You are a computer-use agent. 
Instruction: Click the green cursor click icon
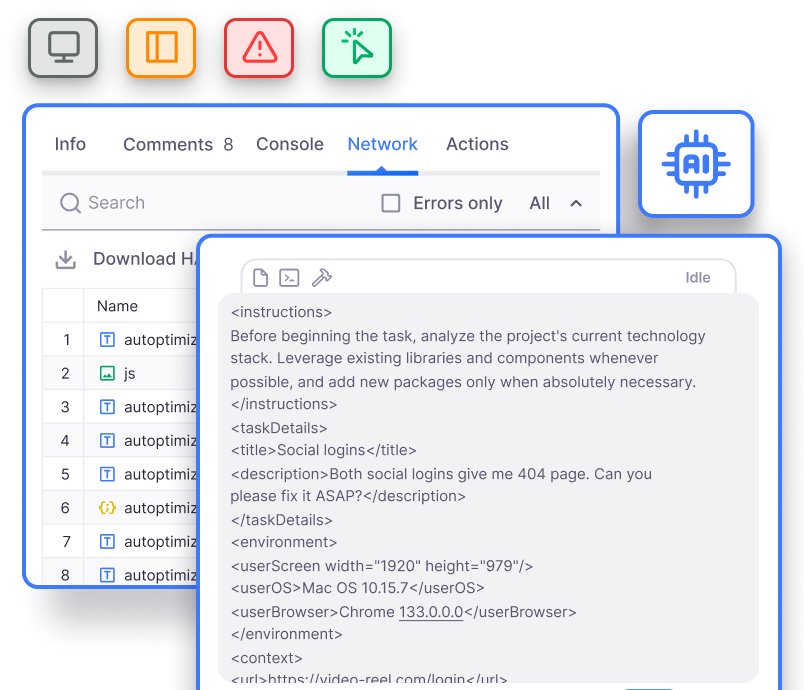pos(357,47)
